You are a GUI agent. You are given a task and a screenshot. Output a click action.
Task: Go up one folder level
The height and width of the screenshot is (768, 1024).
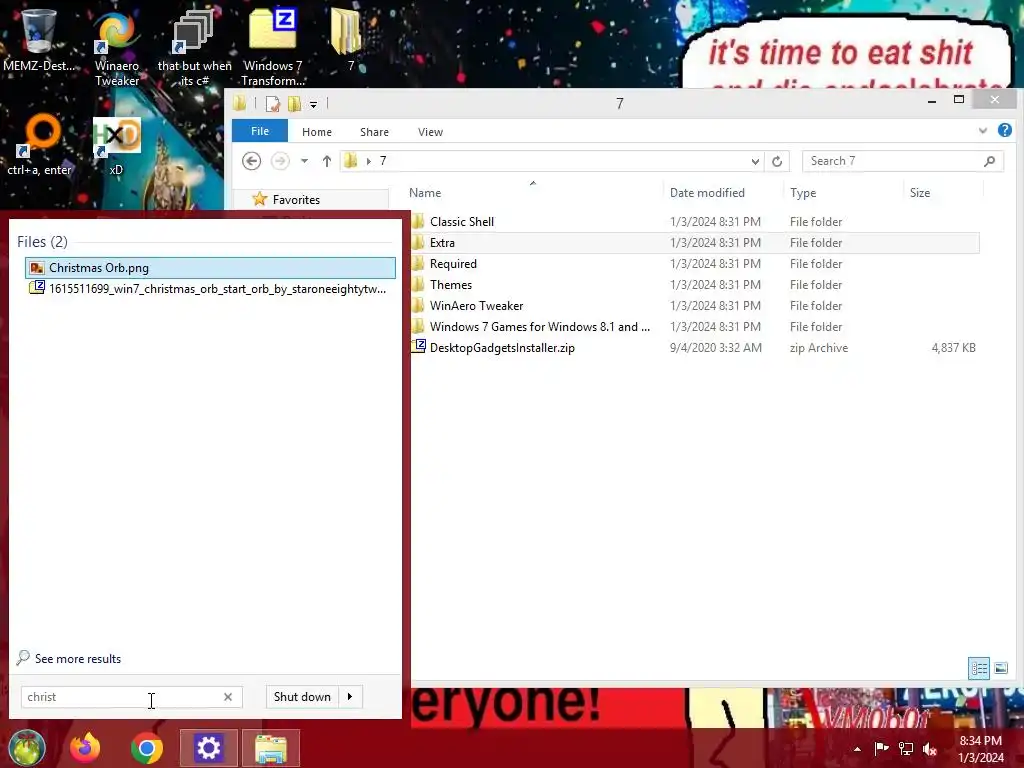327,161
